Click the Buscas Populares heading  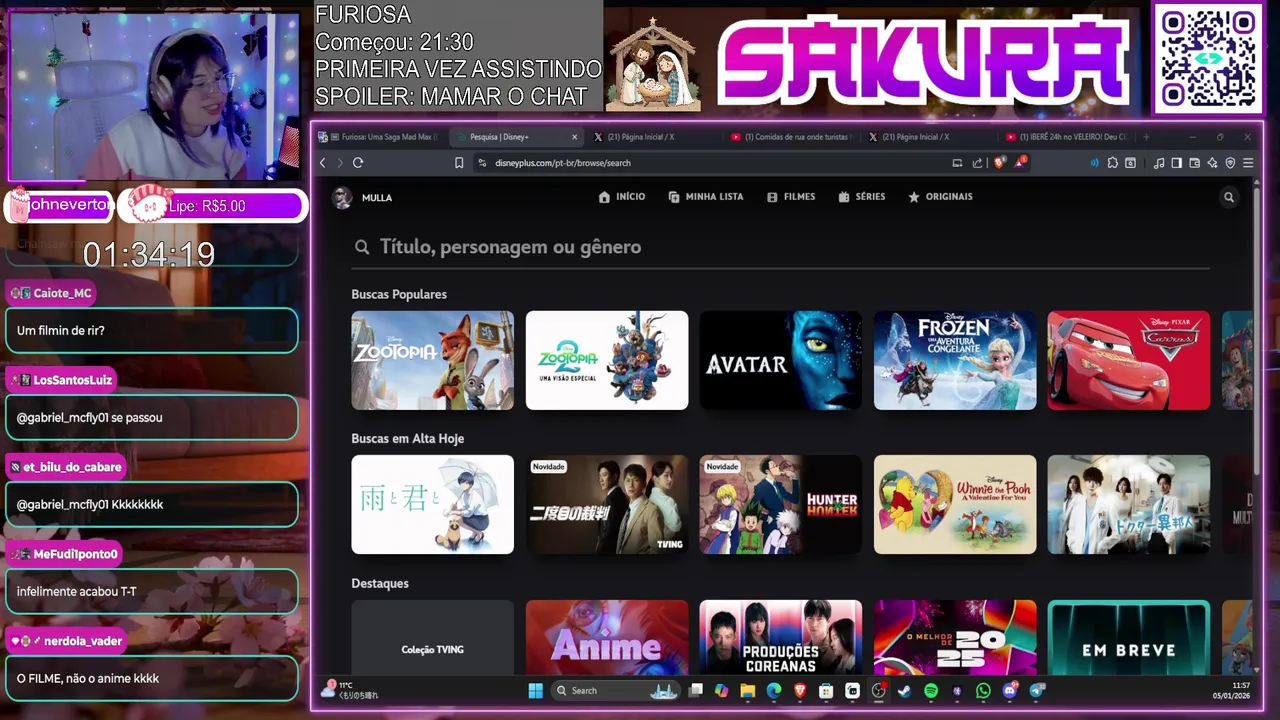[x=399, y=294]
